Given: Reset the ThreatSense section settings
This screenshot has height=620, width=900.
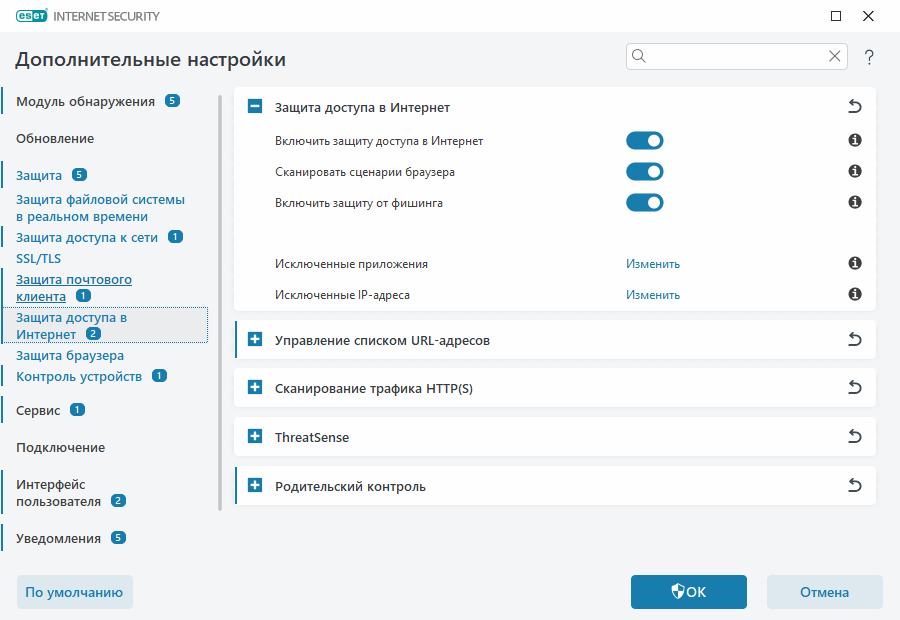Looking at the screenshot, I should pyautogui.click(x=854, y=436).
